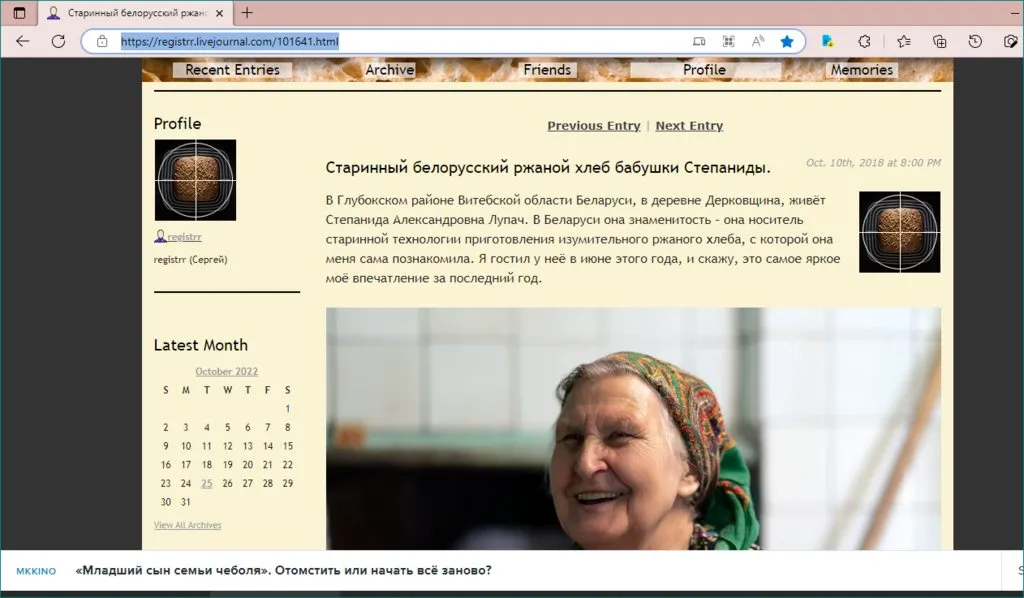Click the QR code generator icon

[x=729, y=41]
